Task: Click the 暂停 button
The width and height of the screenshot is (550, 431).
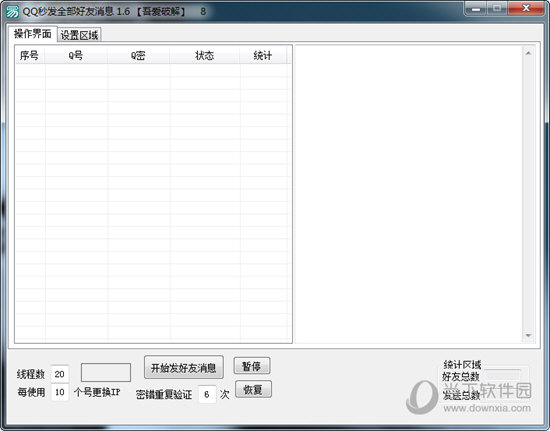Action: [x=252, y=366]
